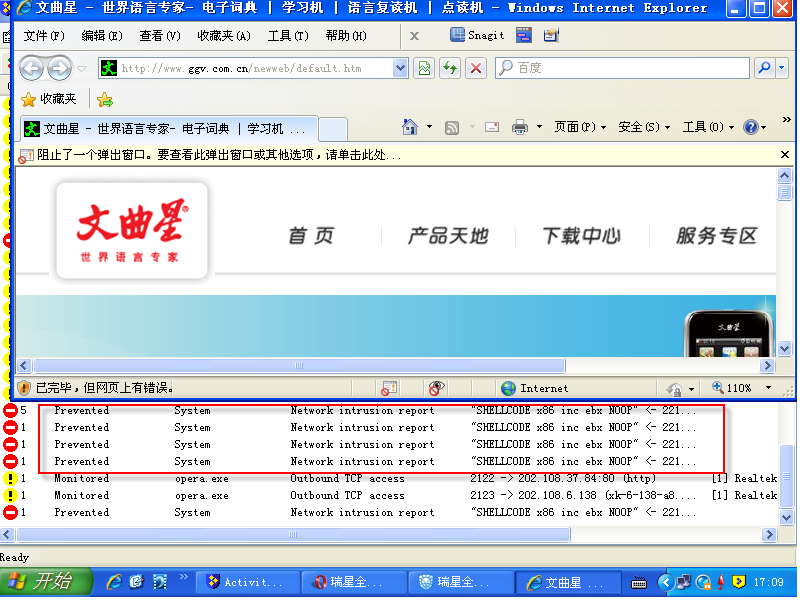Click the RSS feeds icon
800x600 pixels.
pos(452,127)
